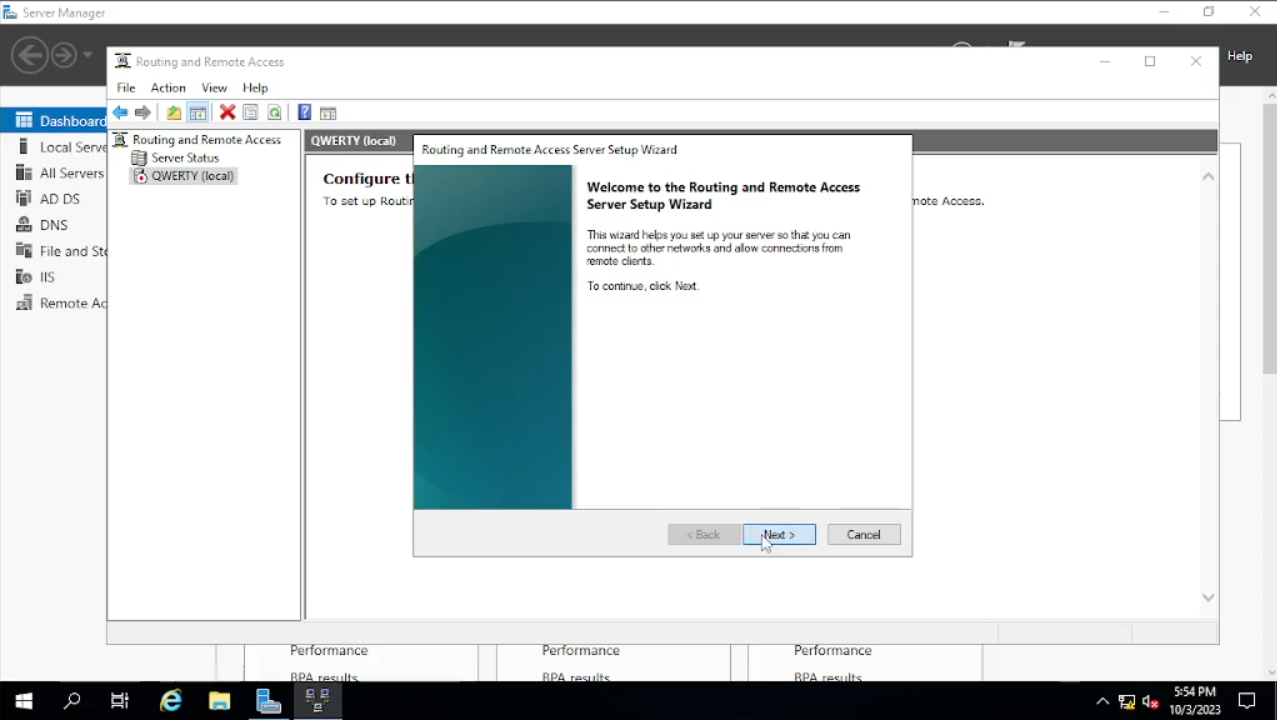Open the taskbar clock and date
This screenshot has height=720, width=1277.
tap(1195, 700)
